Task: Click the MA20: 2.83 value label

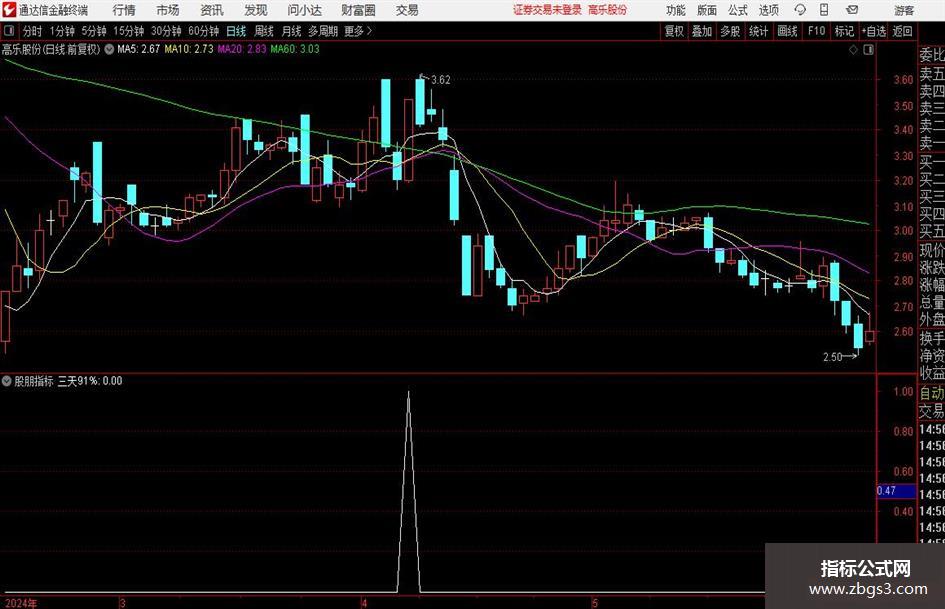Action: click(x=242, y=49)
